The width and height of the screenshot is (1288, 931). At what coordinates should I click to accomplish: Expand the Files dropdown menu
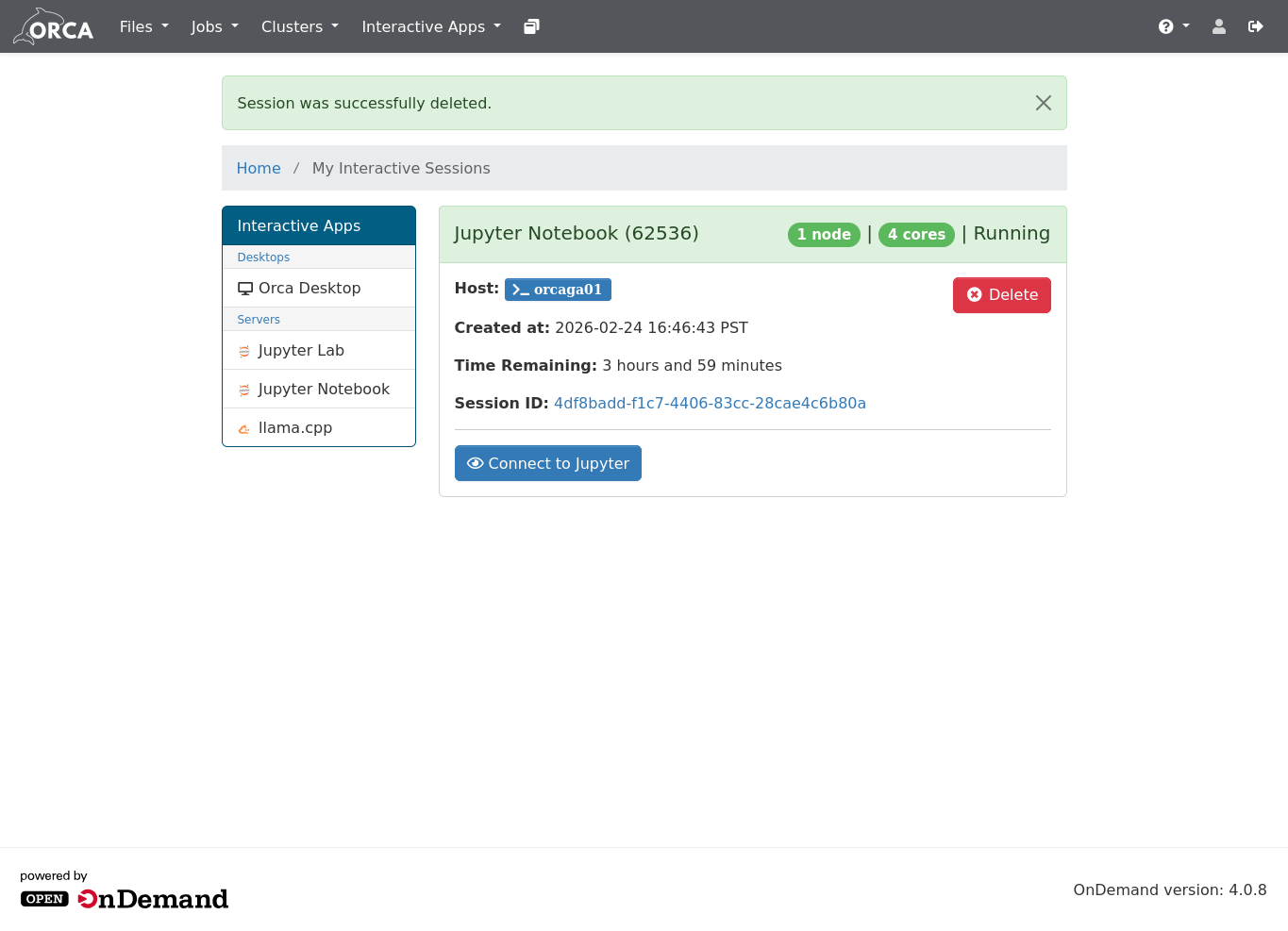(143, 26)
